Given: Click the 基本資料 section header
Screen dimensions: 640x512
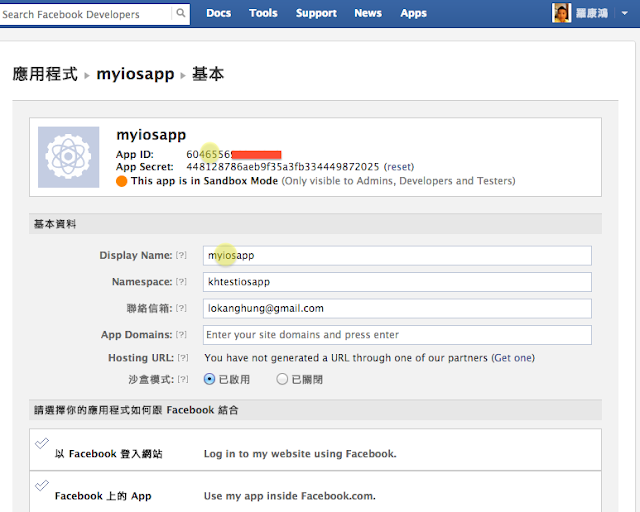Looking at the screenshot, I should [315, 224].
